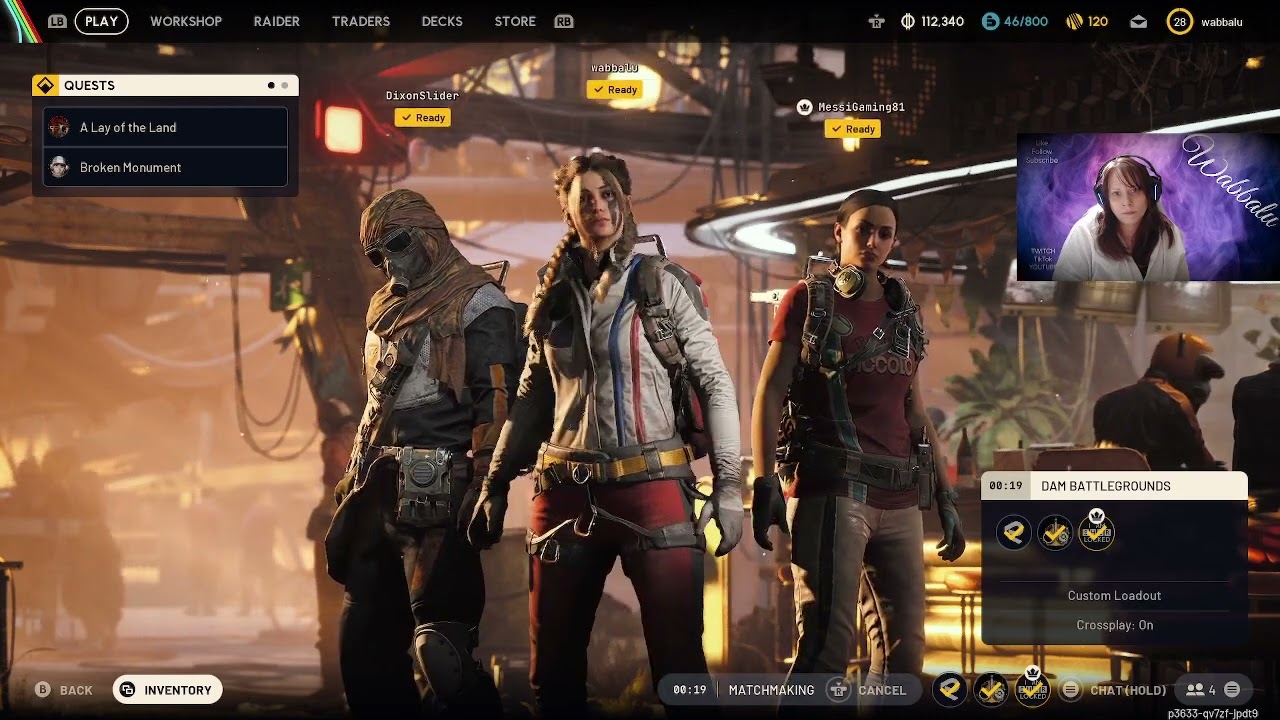The image size is (1280, 720).
Task: Select the DECKS tab
Action: [442, 21]
